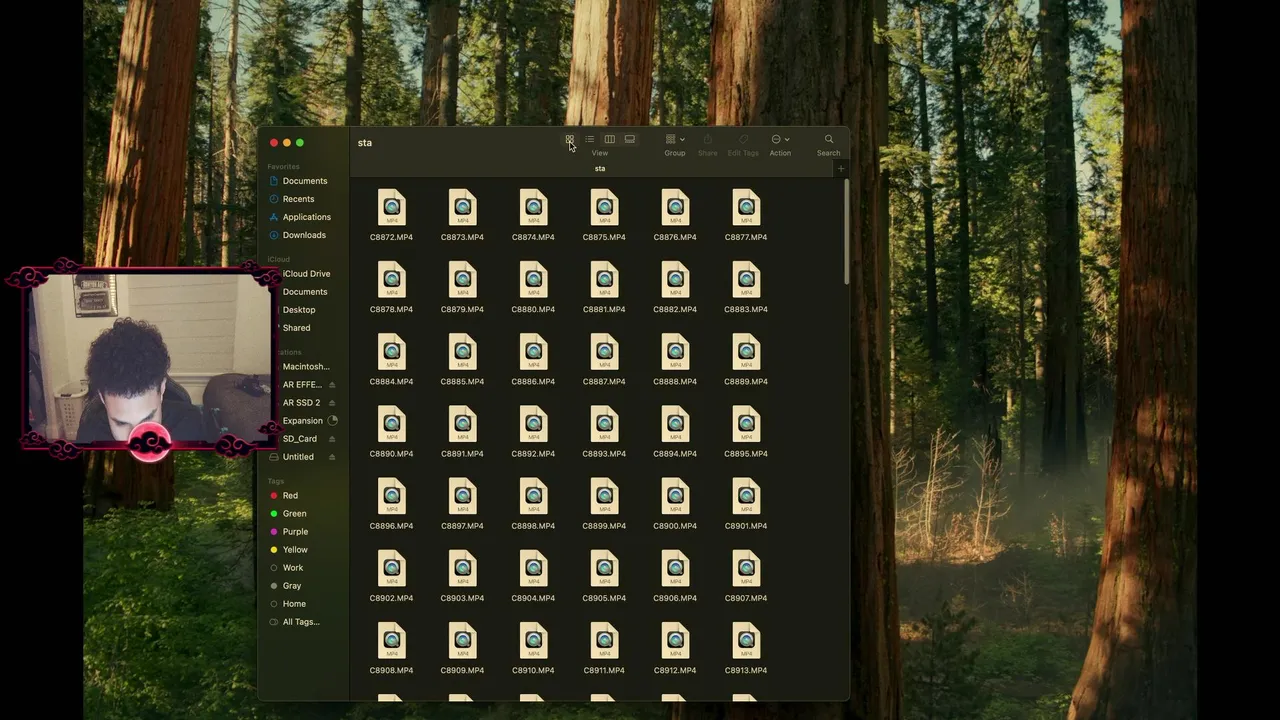Open the Action menu dropdown

[x=780, y=140]
